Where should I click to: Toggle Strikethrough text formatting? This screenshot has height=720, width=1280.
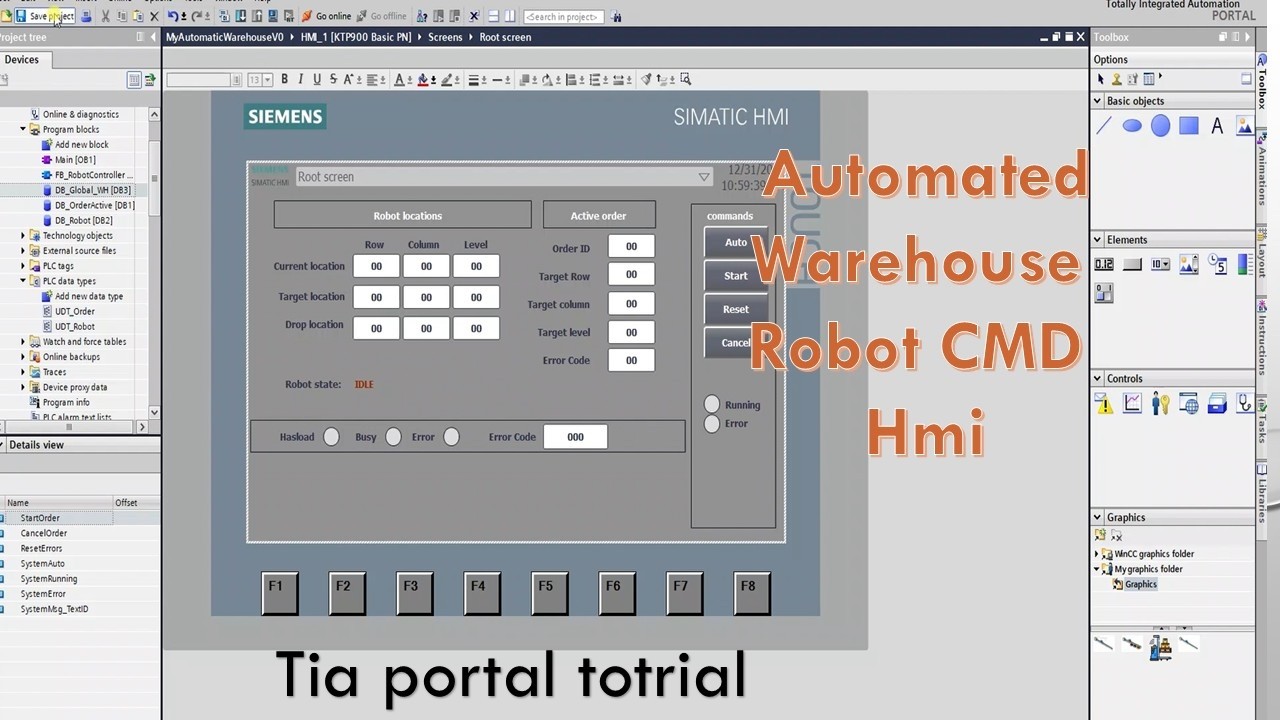click(x=333, y=79)
